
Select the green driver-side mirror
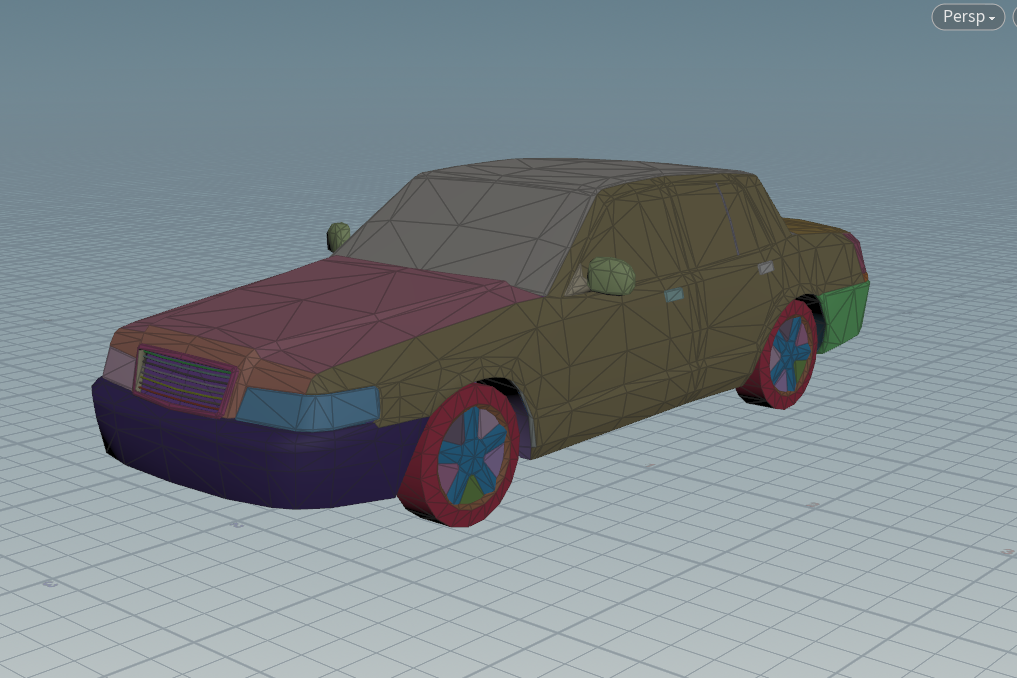(x=611, y=276)
